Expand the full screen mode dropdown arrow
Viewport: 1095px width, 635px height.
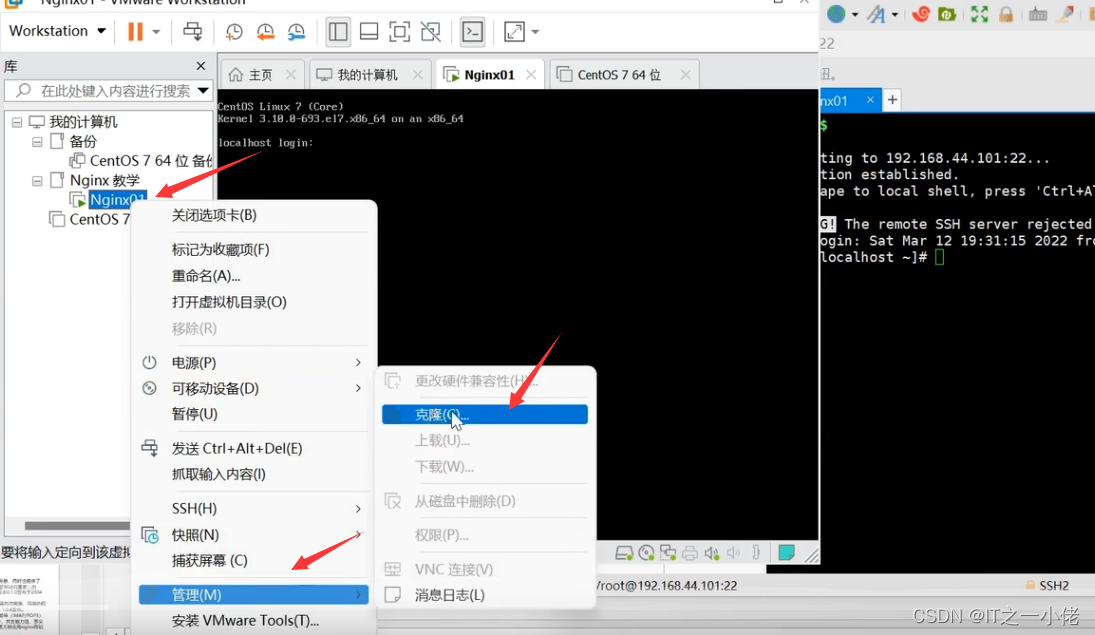534,31
